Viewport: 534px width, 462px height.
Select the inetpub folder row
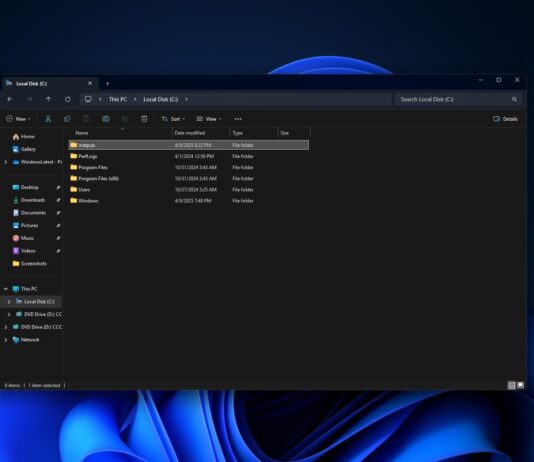(189, 145)
